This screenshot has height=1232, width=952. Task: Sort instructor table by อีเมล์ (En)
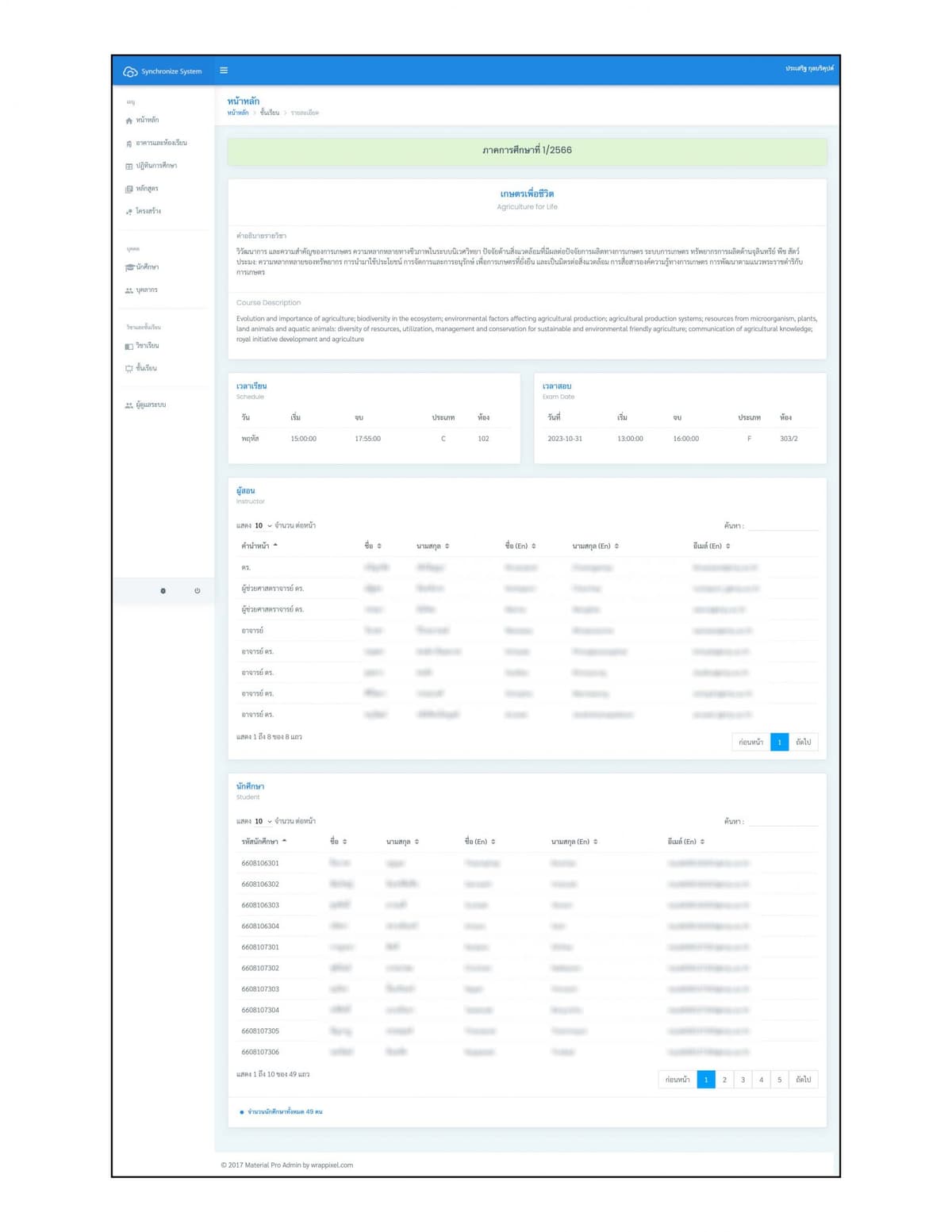pyautogui.click(x=712, y=546)
